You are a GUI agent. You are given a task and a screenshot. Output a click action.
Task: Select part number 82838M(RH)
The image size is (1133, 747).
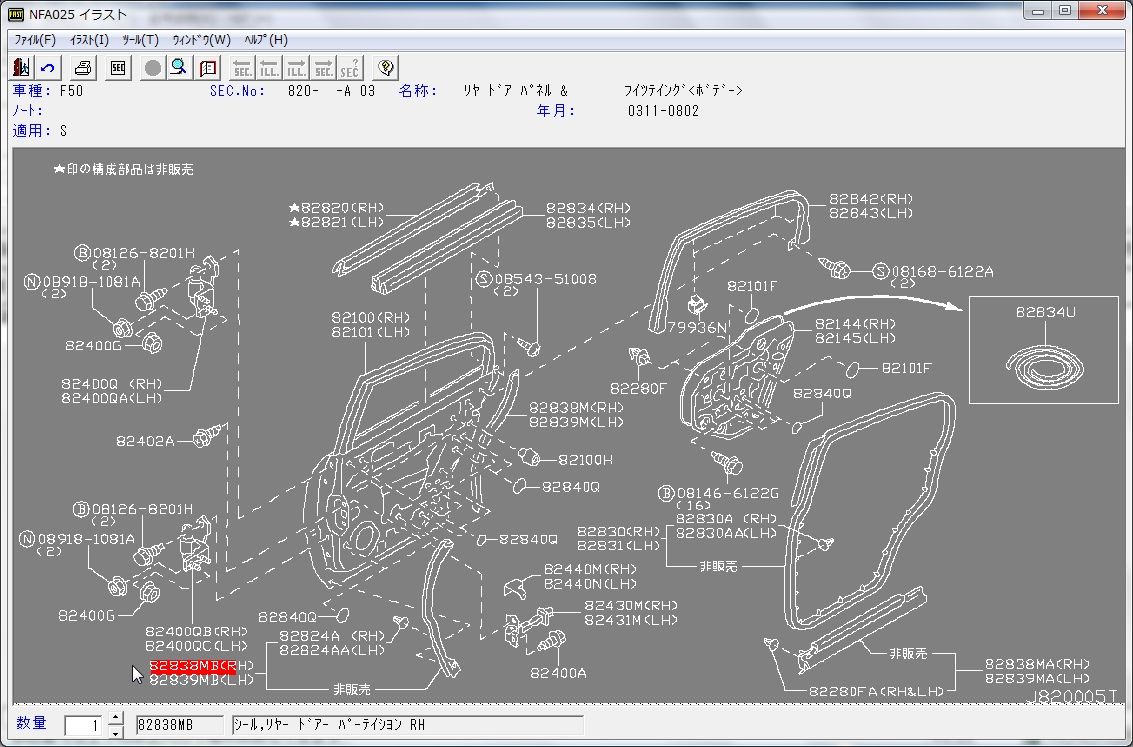(576, 407)
